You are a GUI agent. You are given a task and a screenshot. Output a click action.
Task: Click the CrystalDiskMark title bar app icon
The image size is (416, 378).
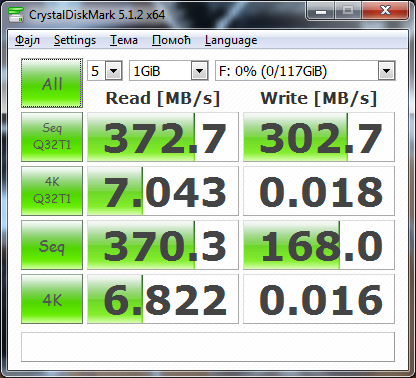coord(15,14)
